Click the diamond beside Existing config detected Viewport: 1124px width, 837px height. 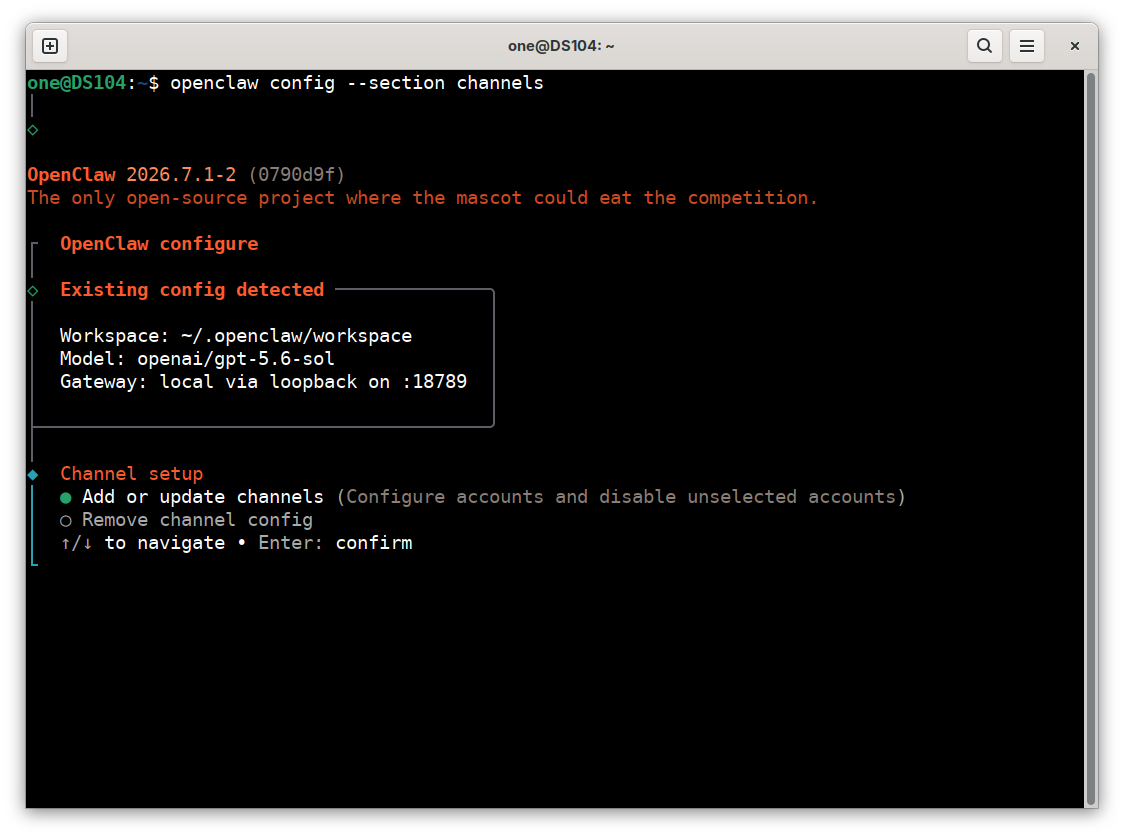point(33,291)
